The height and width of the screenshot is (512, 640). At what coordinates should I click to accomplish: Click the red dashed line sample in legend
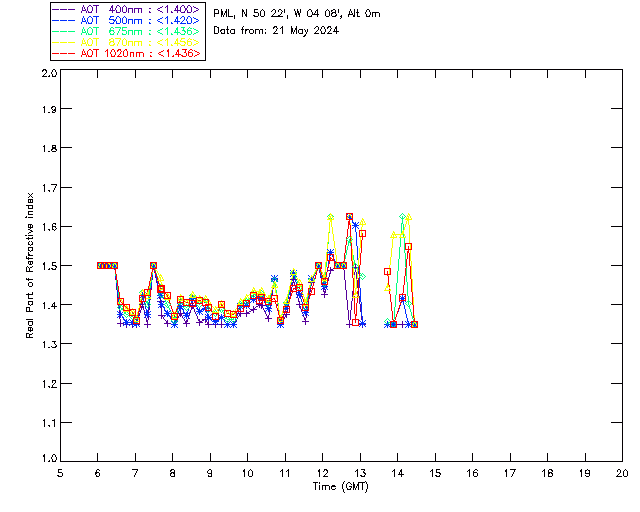(x=64, y=53)
